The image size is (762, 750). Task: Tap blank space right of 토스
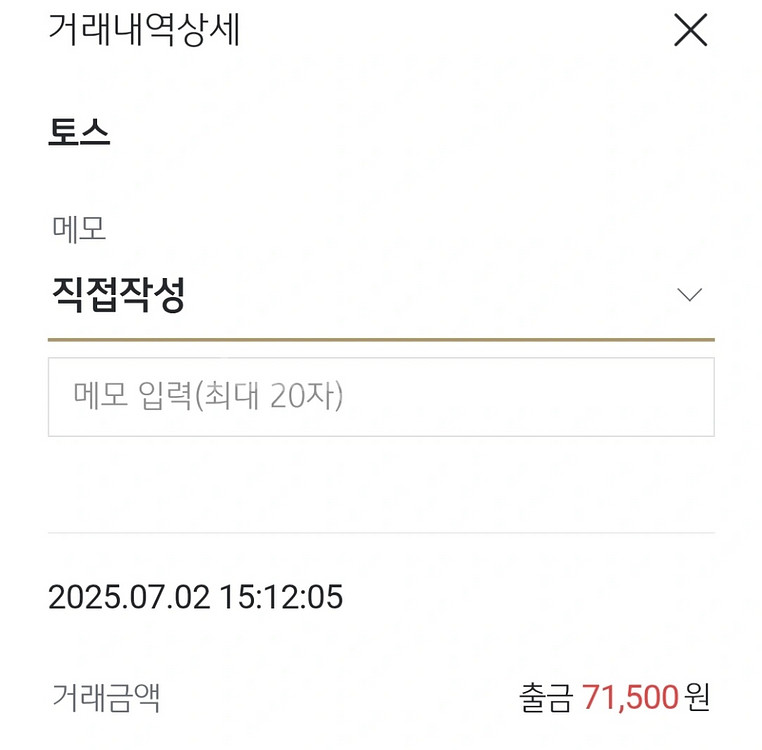(400, 133)
